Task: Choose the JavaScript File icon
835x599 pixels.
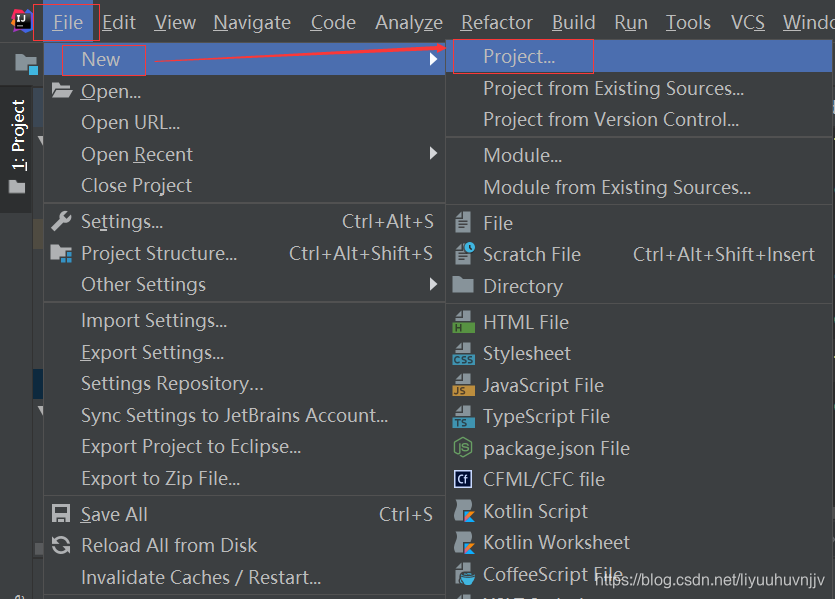Action: 463,385
